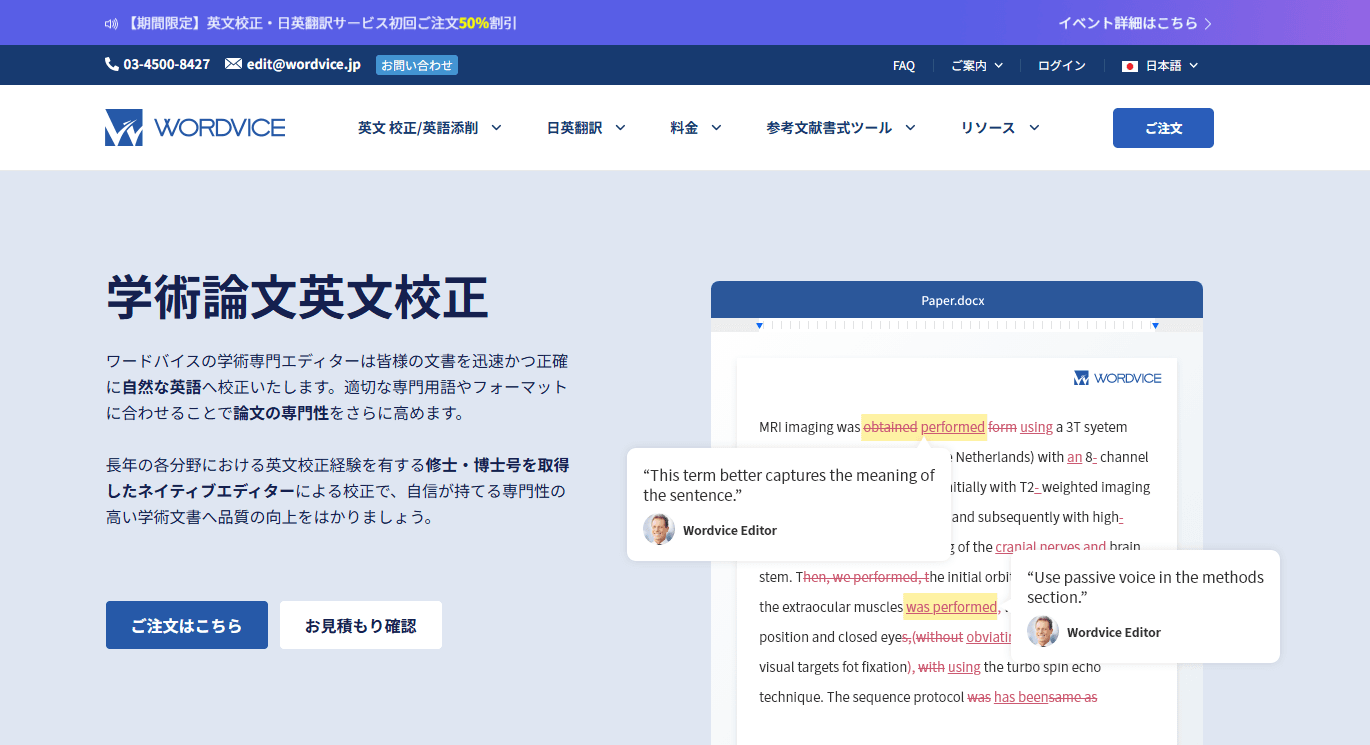The image size is (1370, 745).
Task: Click the 50% discount promotion text
Action: tap(322, 23)
